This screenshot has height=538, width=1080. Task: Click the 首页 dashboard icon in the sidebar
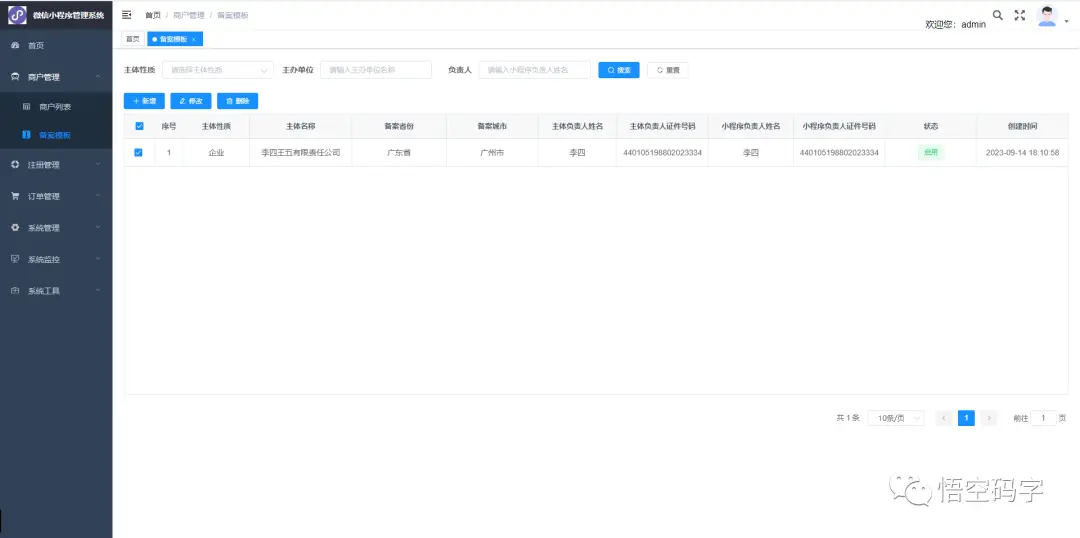pyautogui.click(x=15, y=45)
